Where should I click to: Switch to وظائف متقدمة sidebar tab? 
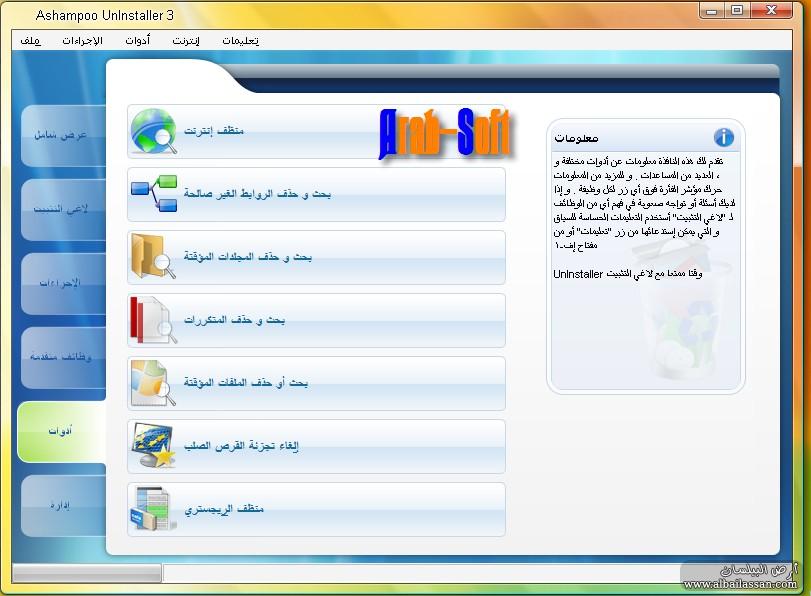[63, 357]
